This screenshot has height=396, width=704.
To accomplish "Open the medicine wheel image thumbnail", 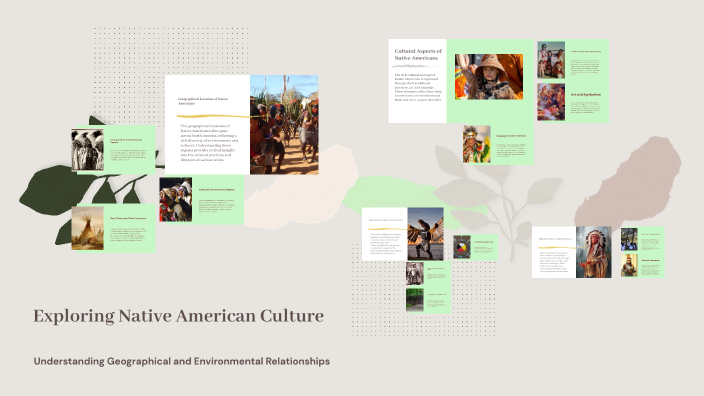I will tap(462, 246).
